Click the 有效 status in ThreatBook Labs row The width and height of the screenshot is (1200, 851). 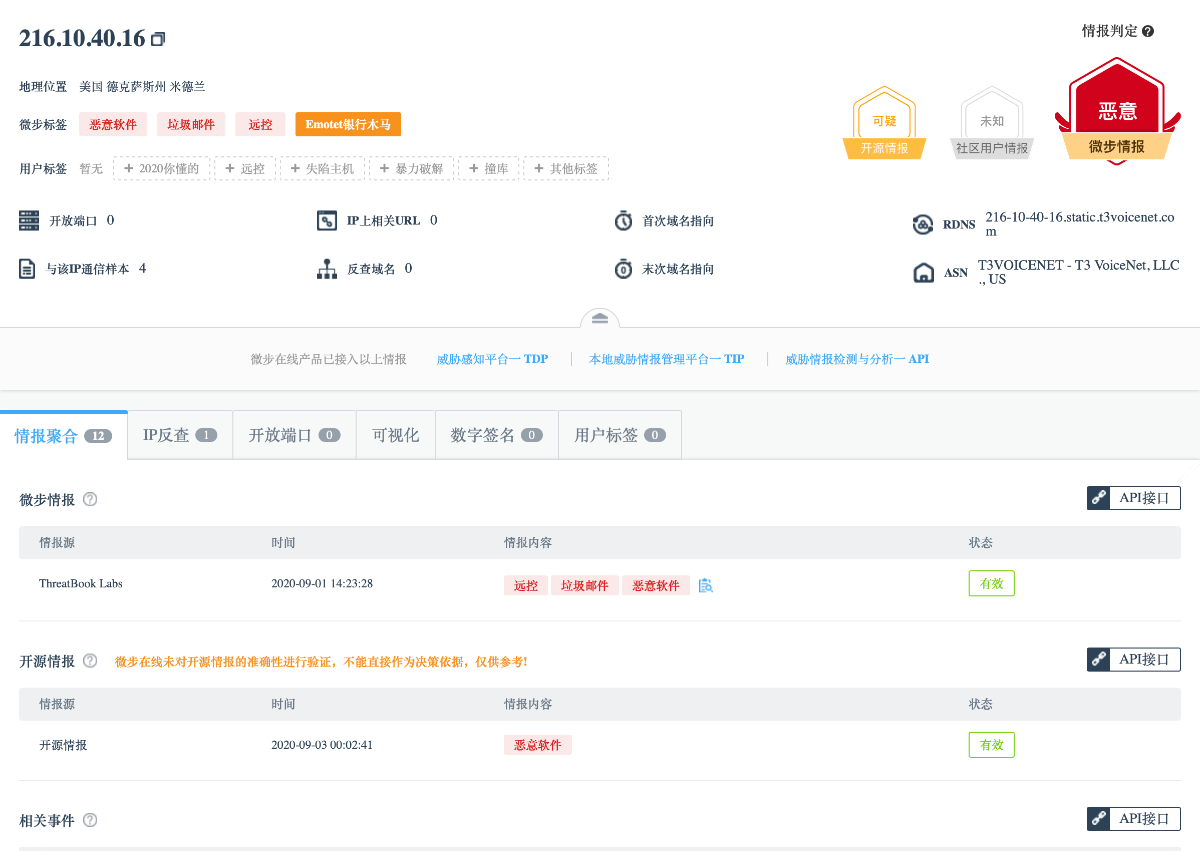[x=992, y=583]
